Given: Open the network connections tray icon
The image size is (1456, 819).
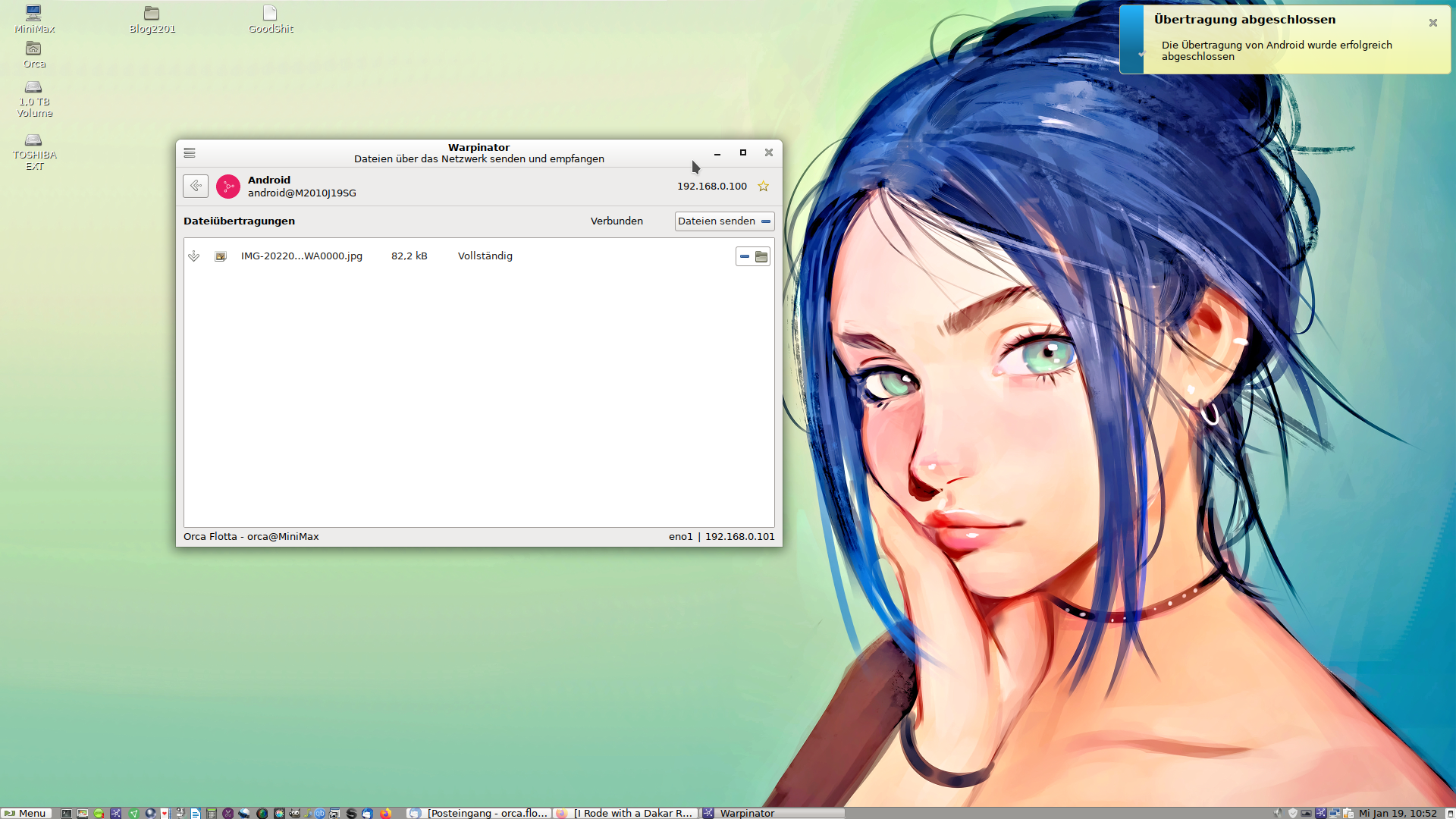Looking at the screenshot, I should 1335,813.
